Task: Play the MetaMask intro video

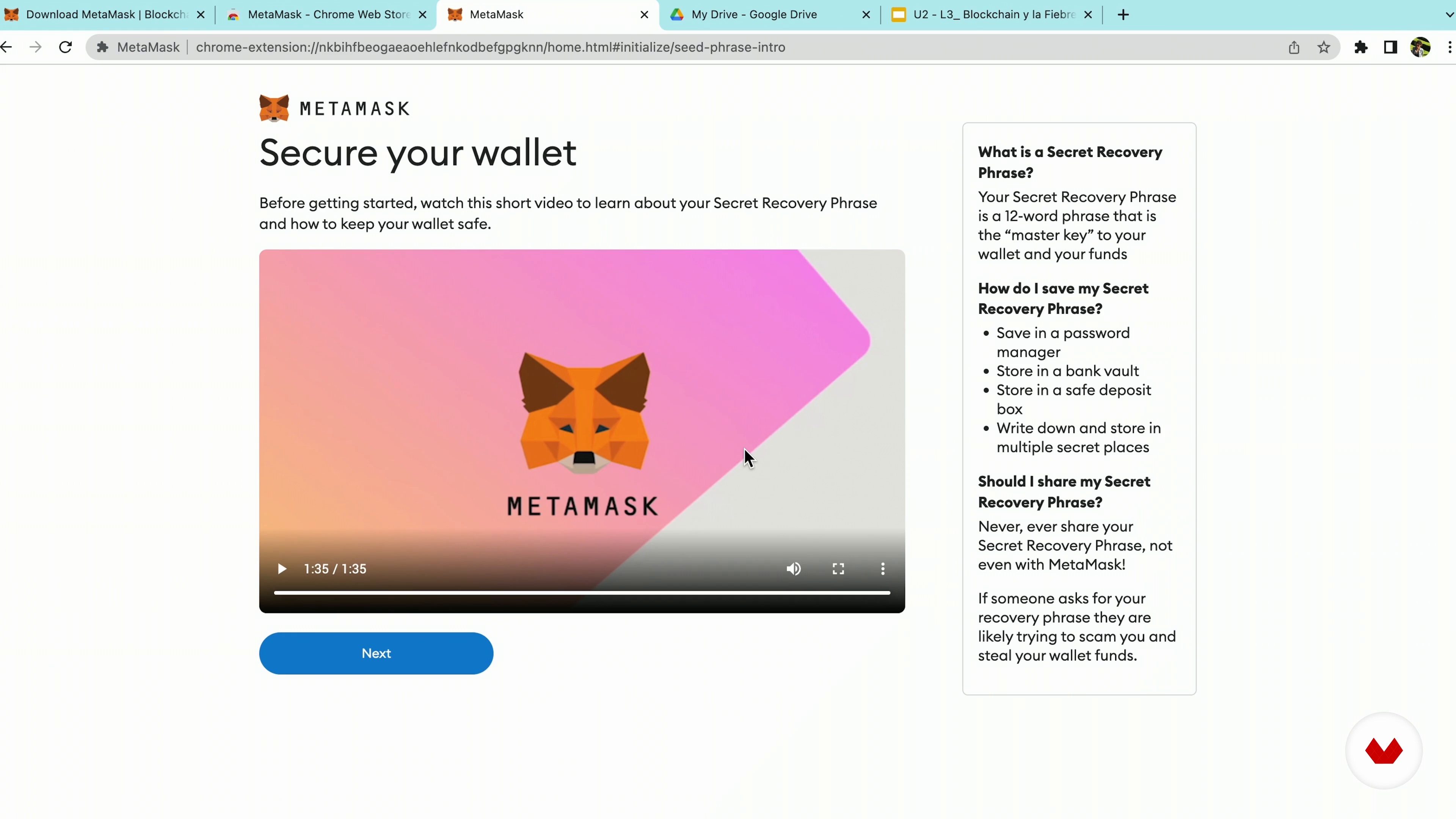Action: [x=281, y=569]
